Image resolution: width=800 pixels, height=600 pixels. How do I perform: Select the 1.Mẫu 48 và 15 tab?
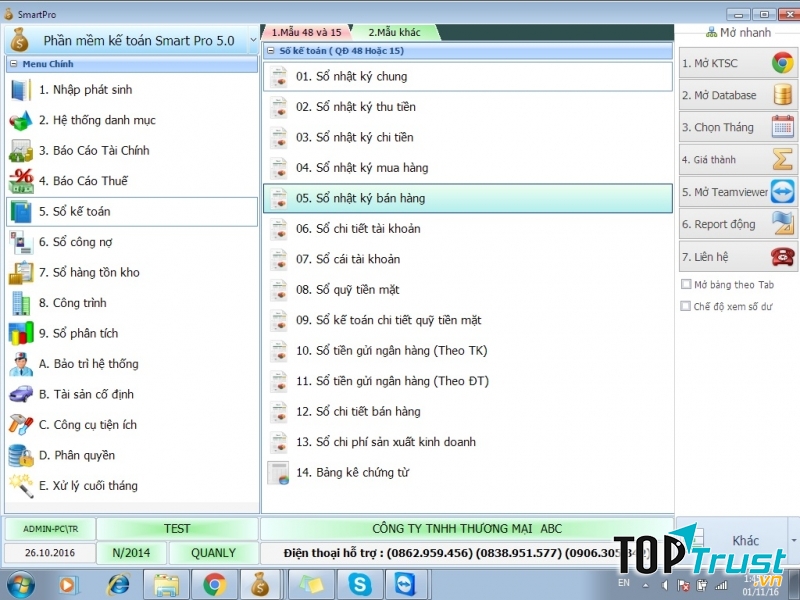tap(306, 32)
